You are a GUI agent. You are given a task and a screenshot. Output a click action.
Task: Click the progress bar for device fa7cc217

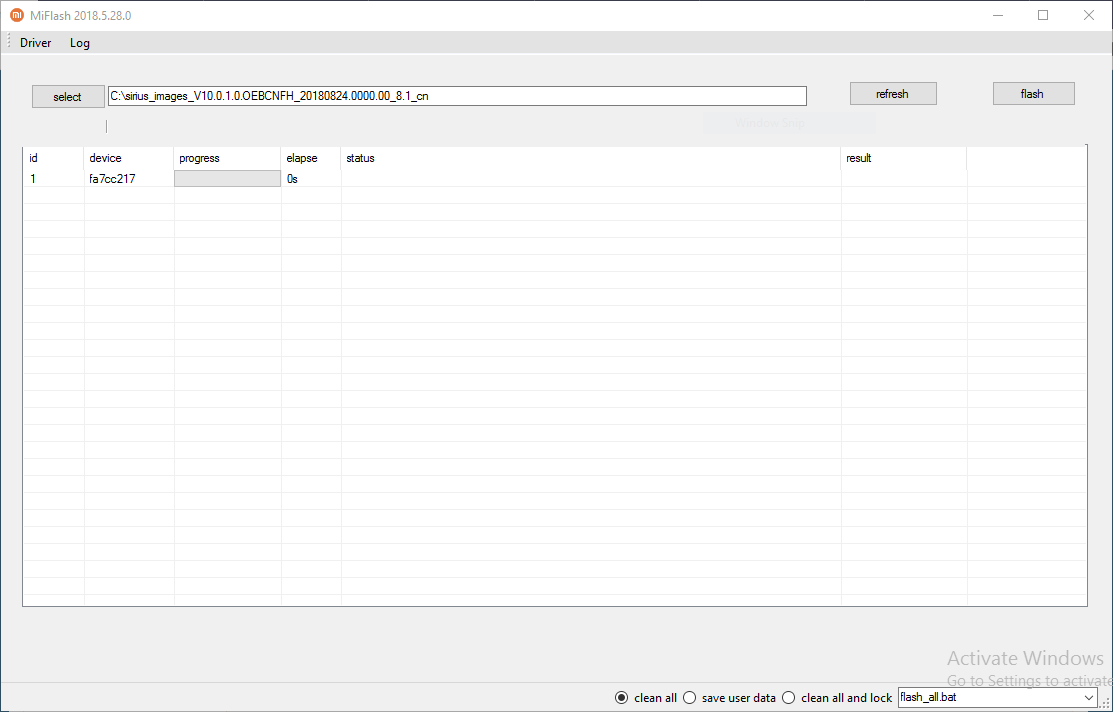(227, 179)
